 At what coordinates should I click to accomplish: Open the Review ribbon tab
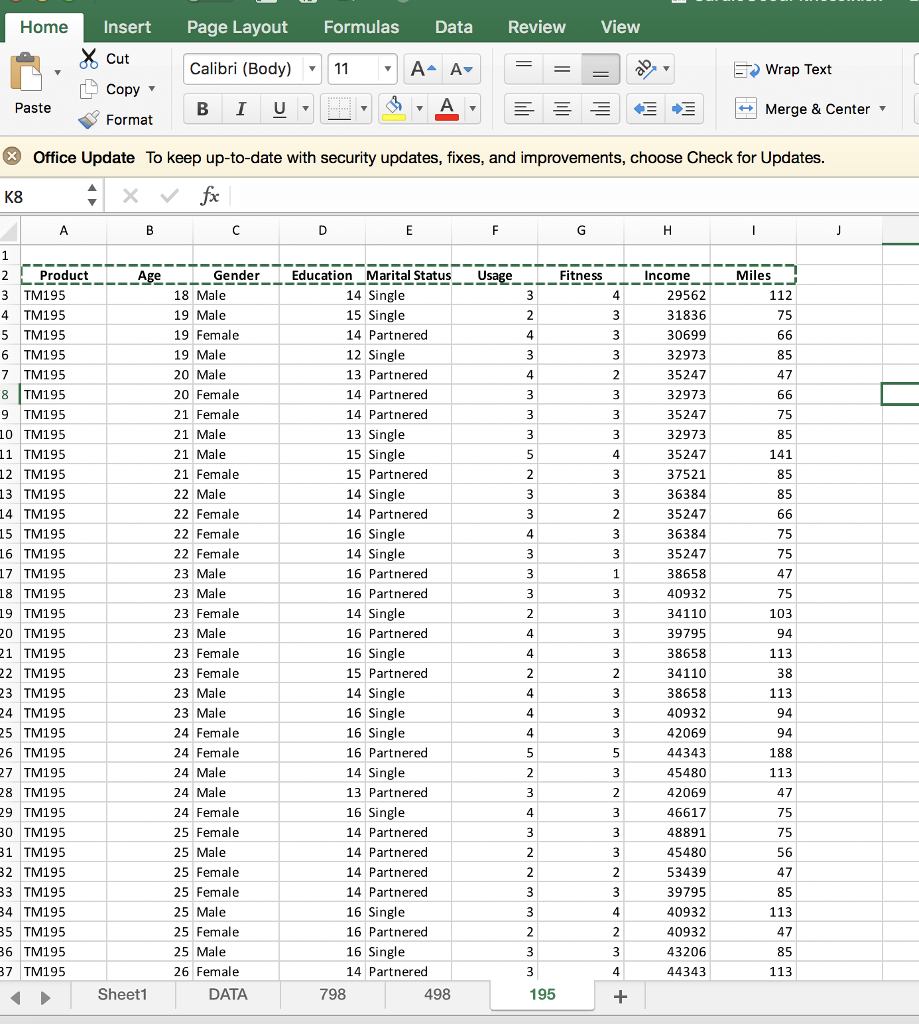pyautogui.click(x=537, y=27)
